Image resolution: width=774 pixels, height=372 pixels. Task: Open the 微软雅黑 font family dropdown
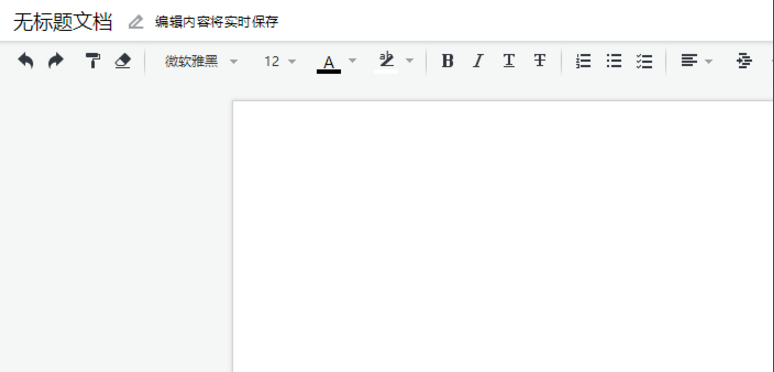(201, 61)
